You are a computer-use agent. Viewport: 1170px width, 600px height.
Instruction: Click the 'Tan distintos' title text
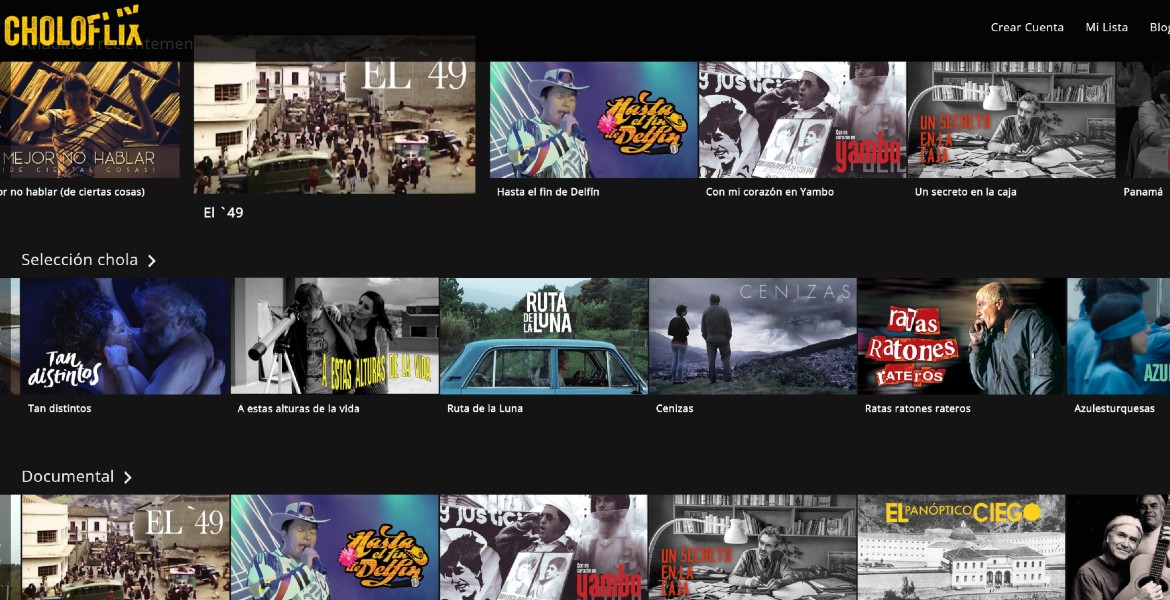click(x=60, y=408)
